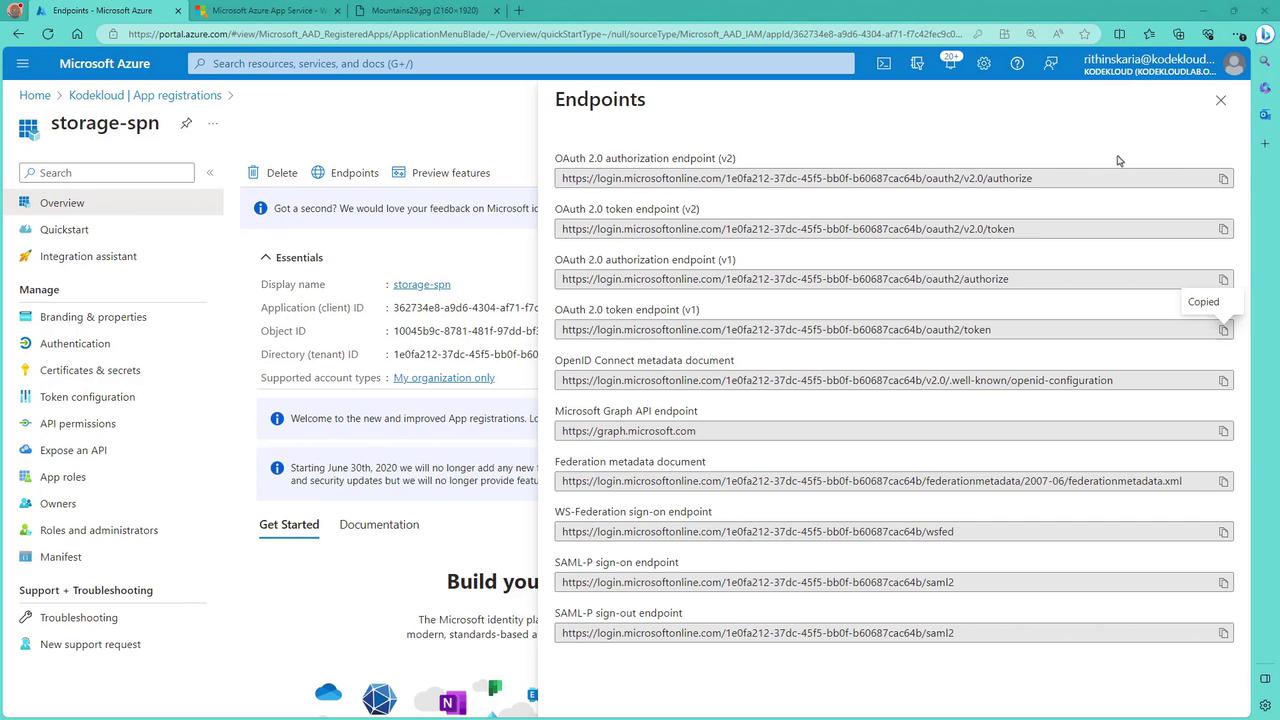Image resolution: width=1280 pixels, height=720 pixels.
Task: Add this page to browser favorites
Action: pyautogui.click(x=1084, y=33)
